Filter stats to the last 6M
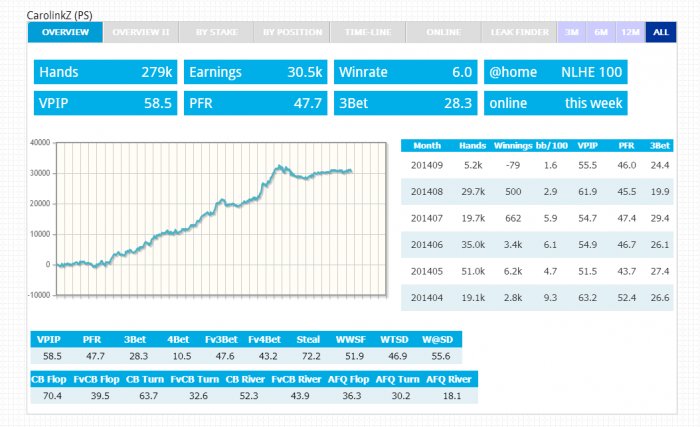 point(601,32)
